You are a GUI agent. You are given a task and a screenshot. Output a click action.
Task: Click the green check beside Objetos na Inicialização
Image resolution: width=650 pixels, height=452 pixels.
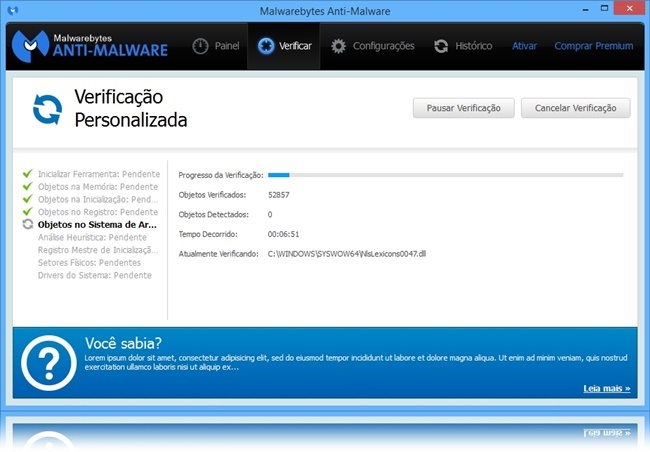[28, 199]
